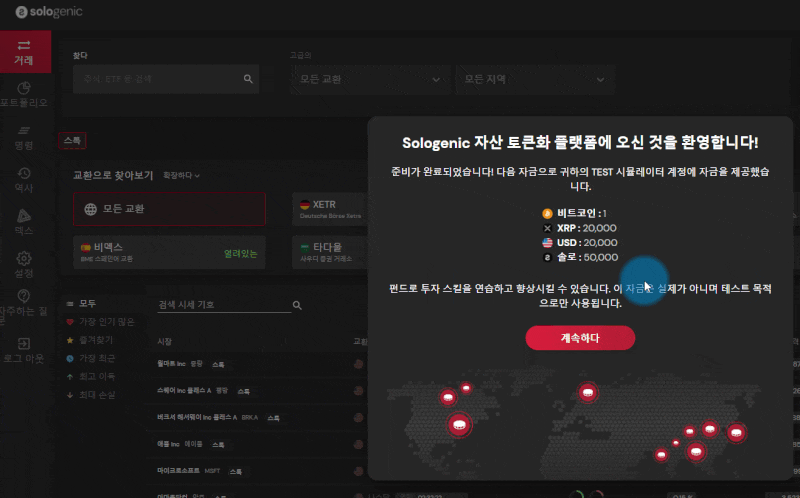Filter by 최고 이득 top gainers
Viewport: 800px width, 498px height.
pos(91,377)
